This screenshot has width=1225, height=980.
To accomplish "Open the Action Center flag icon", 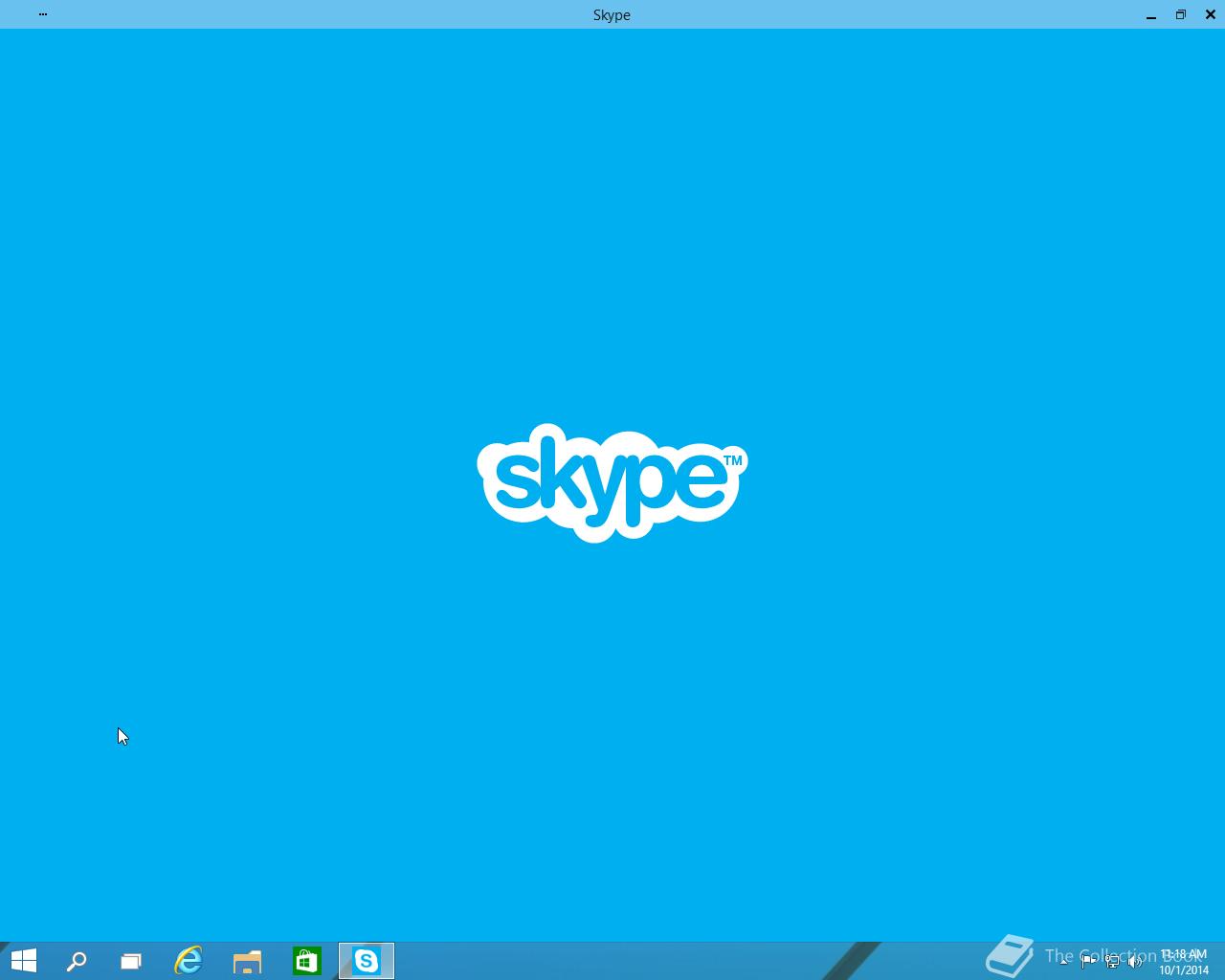I will pyautogui.click(x=1088, y=962).
